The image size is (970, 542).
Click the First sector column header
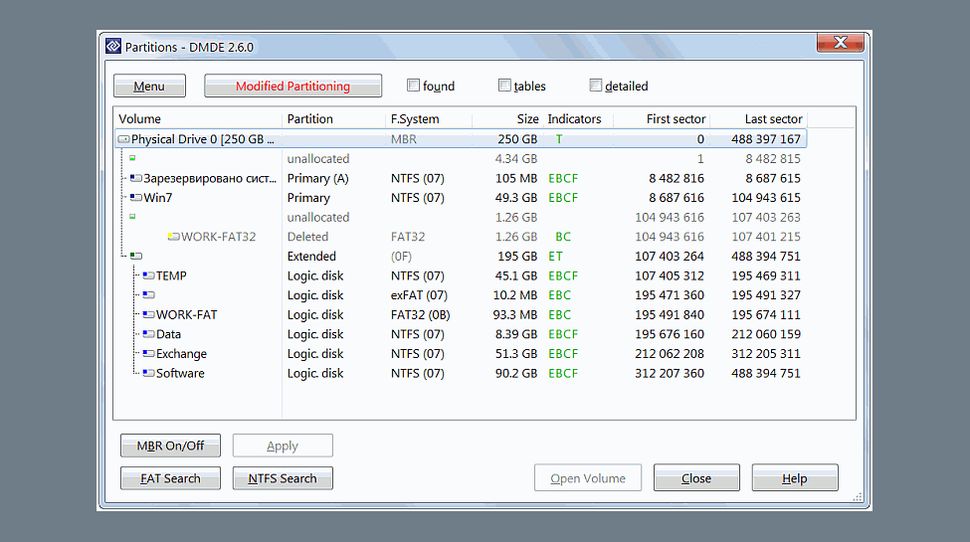click(x=661, y=119)
